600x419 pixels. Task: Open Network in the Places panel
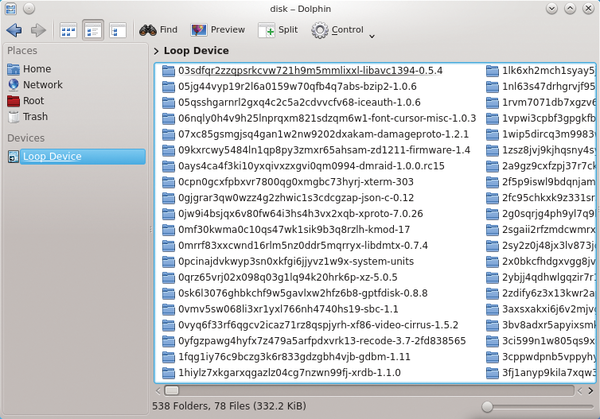(x=42, y=85)
